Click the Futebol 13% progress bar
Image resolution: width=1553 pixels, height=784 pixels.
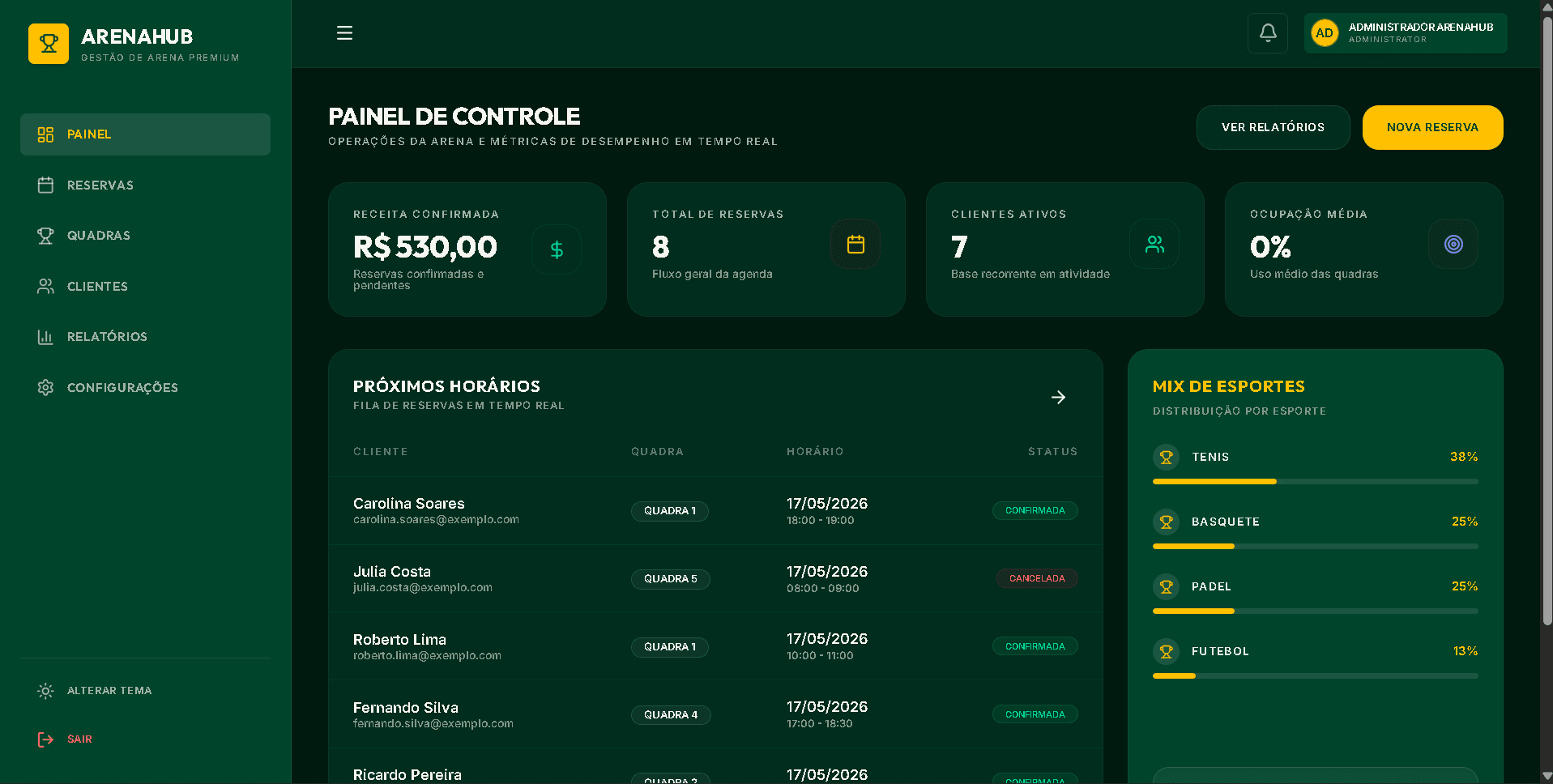pyautogui.click(x=1315, y=675)
